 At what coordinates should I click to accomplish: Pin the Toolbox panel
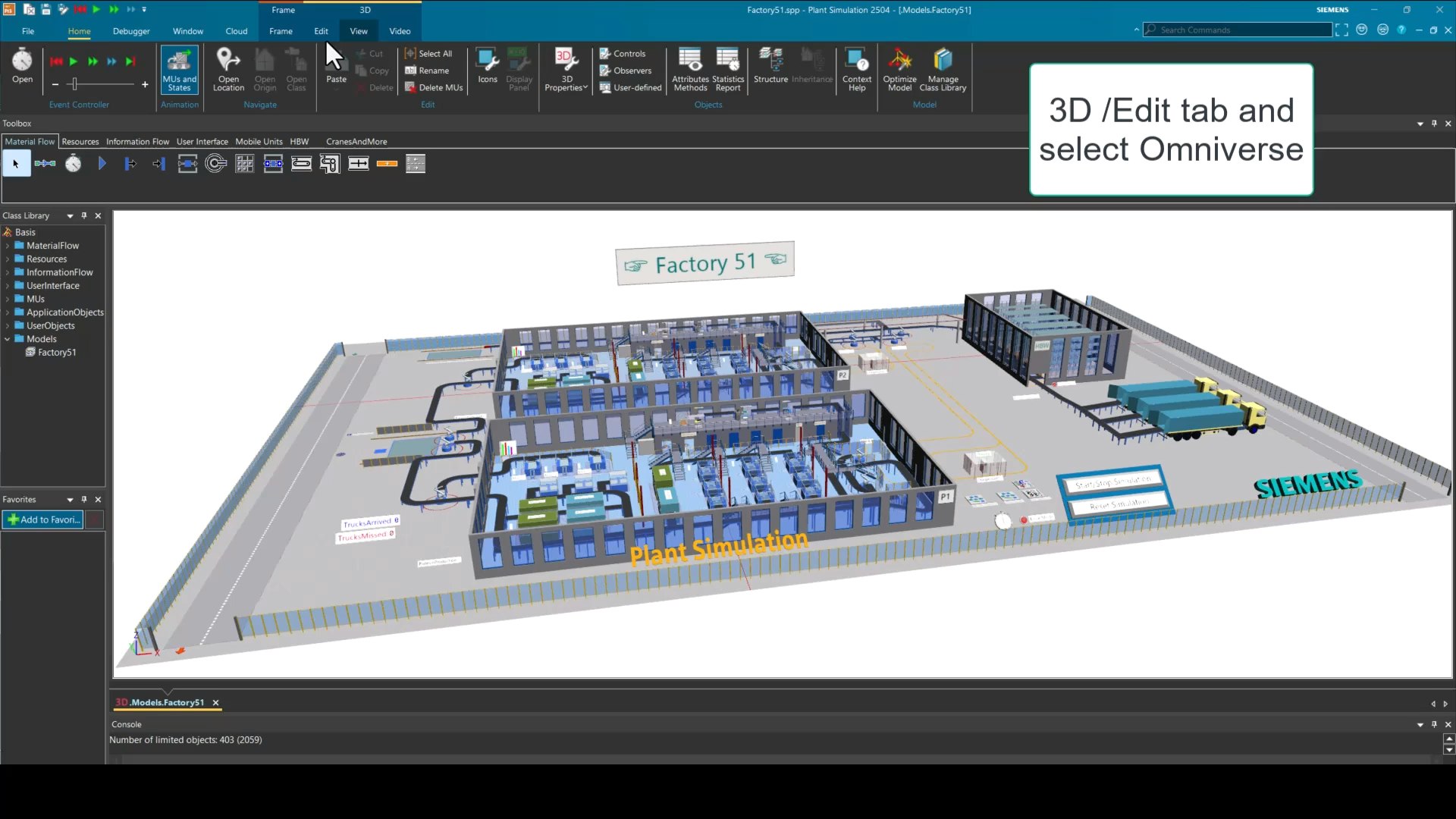tap(1434, 123)
